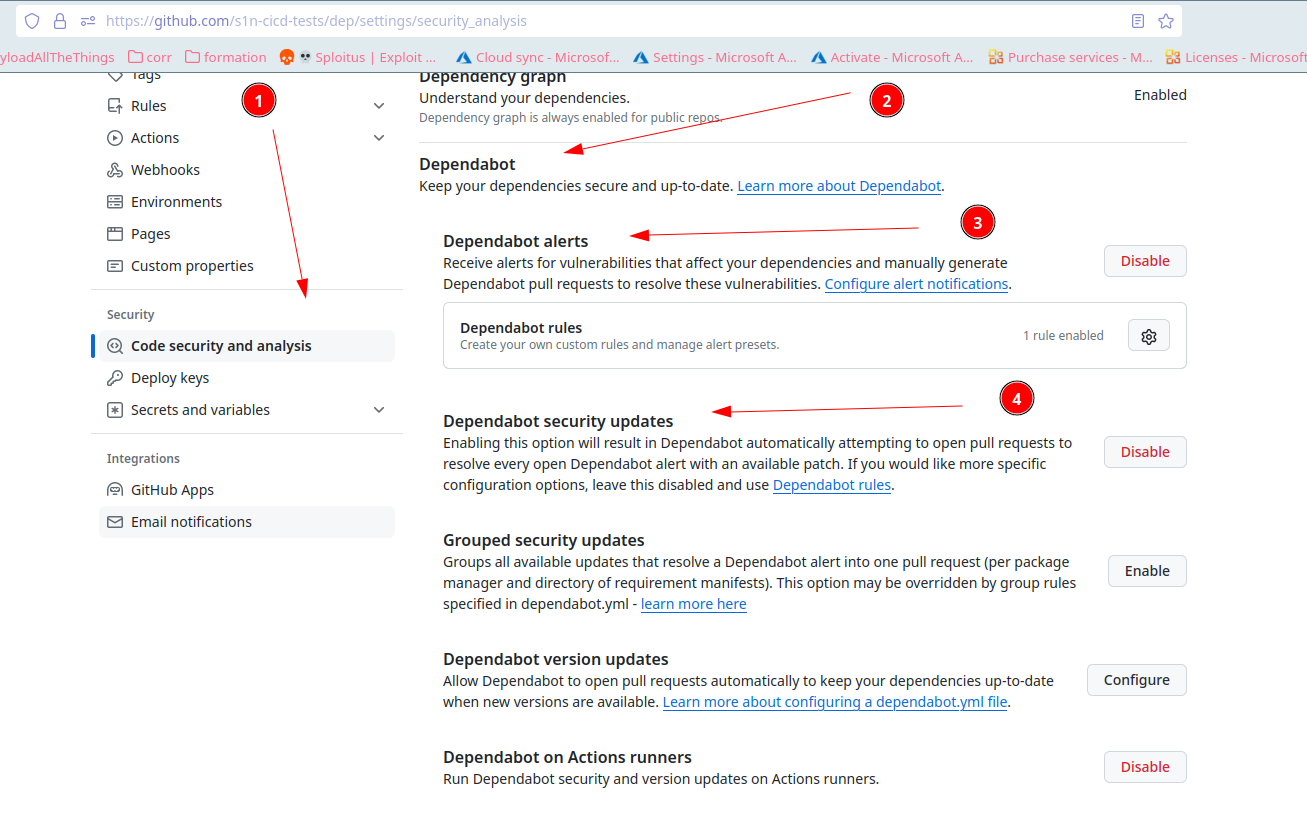
Task: Open dependabot.yml file configuration link
Action: click(x=836, y=702)
